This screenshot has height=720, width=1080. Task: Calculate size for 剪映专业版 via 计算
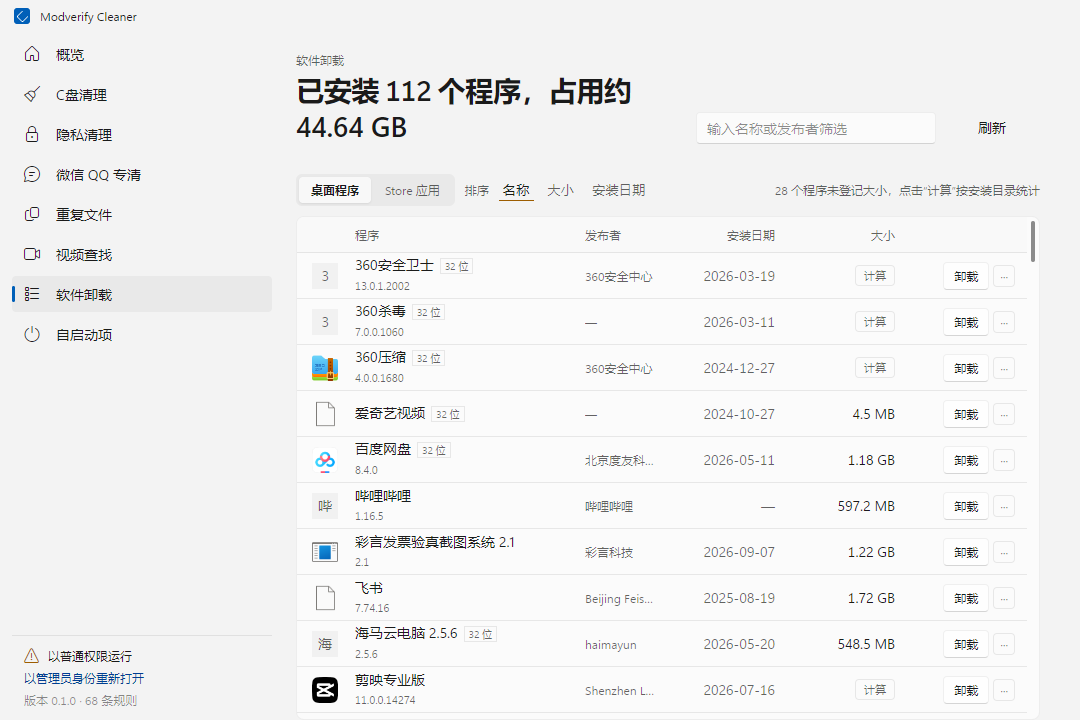(875, 690)
